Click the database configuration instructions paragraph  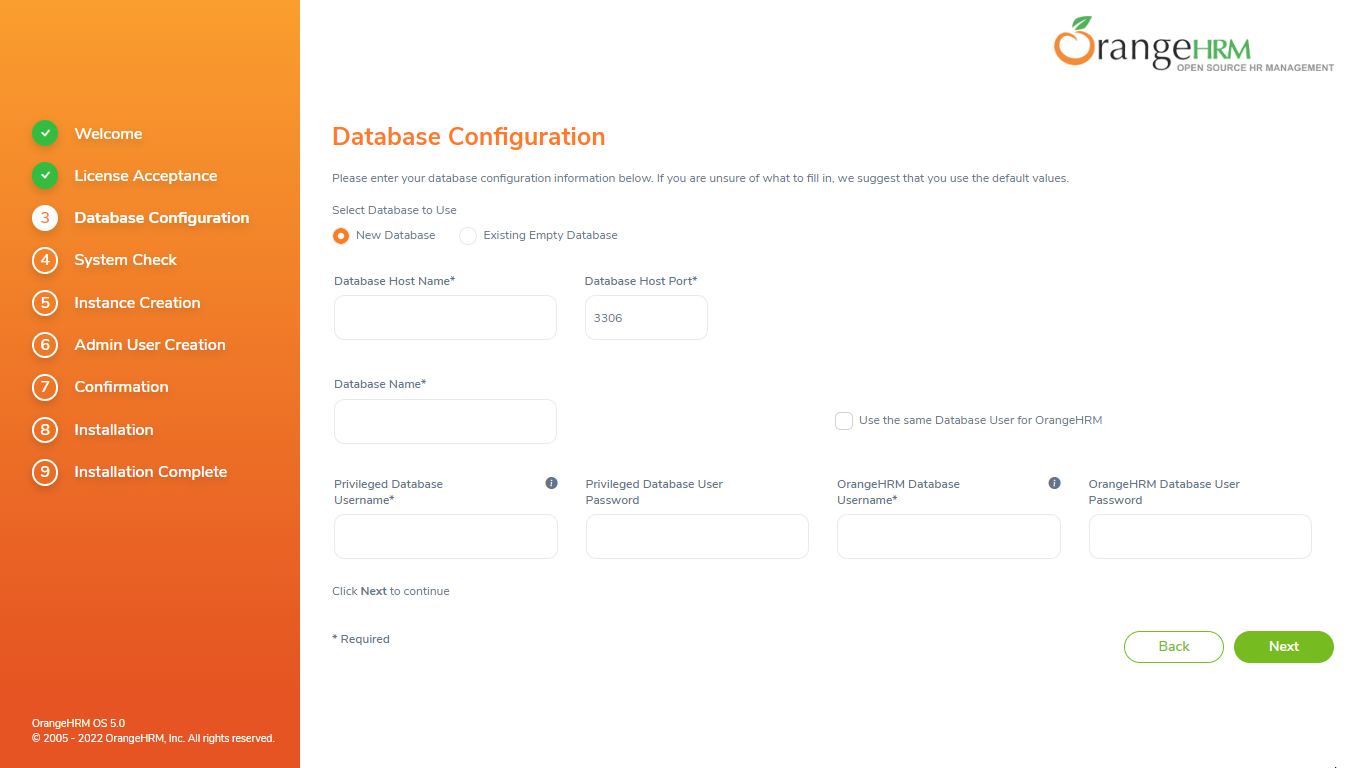[x=700, y=179]
